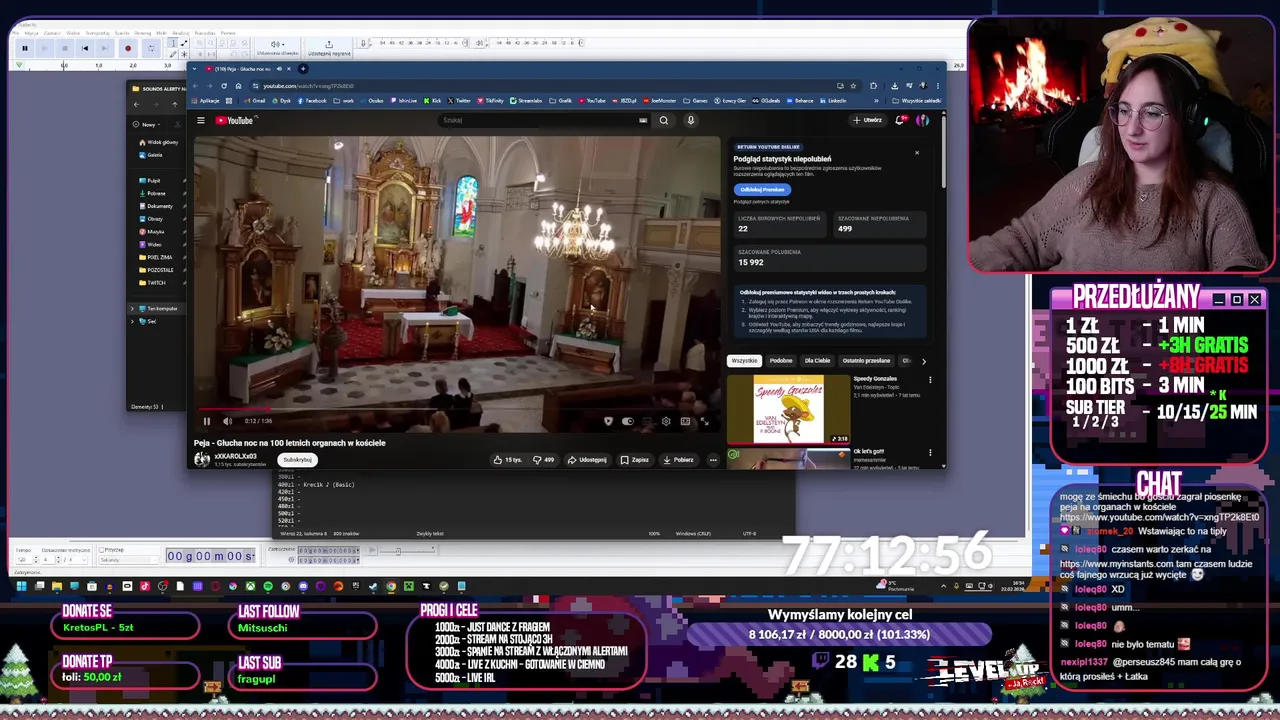This screenshot has width=1280, height=720.
Task: Open Wszystkie zakładki folder
Action: (917, 100)
